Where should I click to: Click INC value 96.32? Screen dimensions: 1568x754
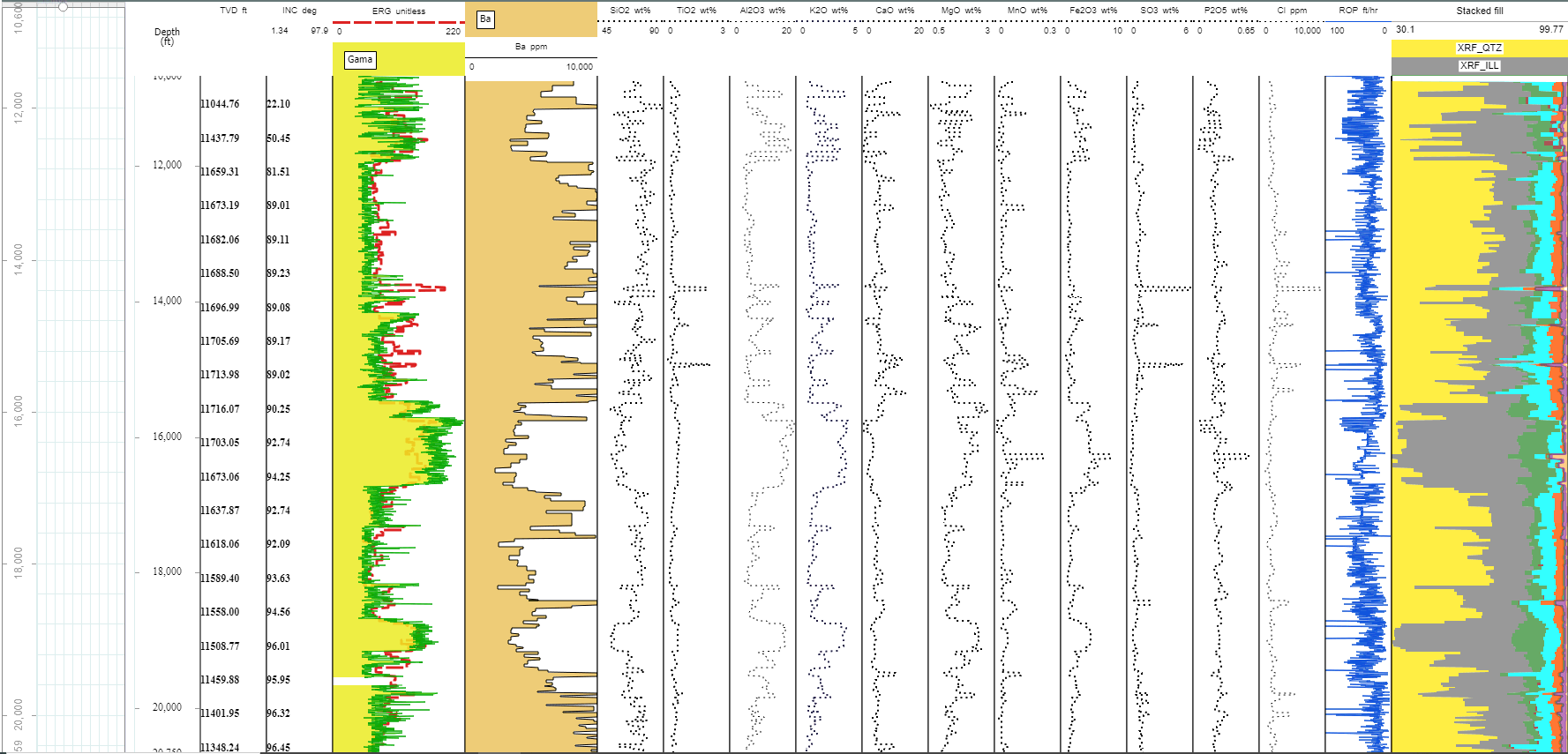(x=278, y=713)
